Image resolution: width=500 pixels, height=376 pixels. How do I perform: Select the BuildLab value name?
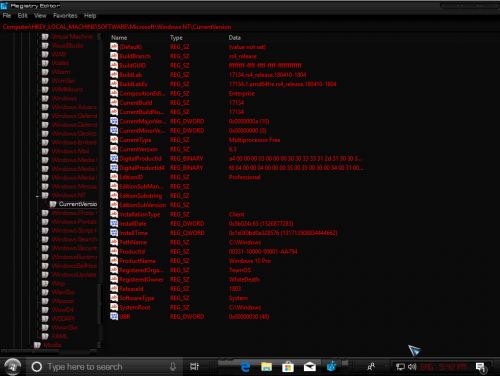[131, 75]
